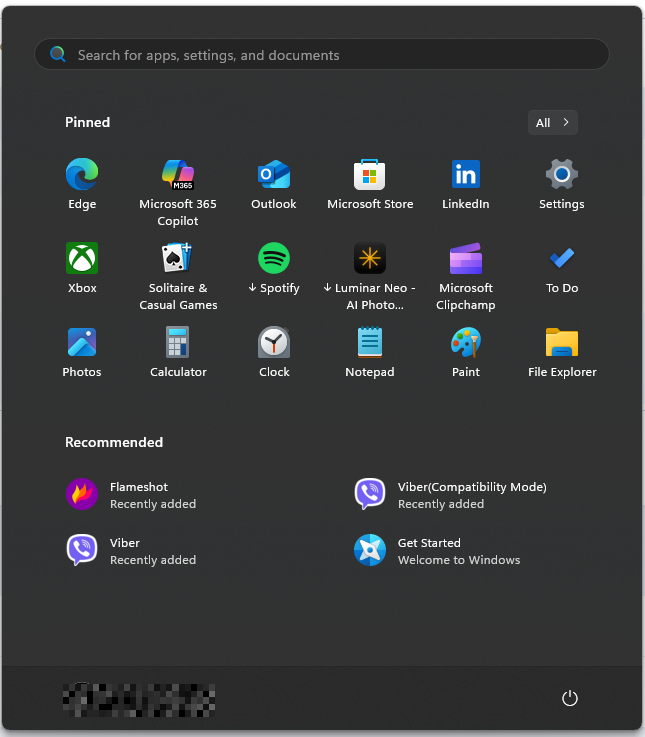Open Solitaire & Casual Games
This screenshot has height=737, width=645.
(x=178, y=276)
